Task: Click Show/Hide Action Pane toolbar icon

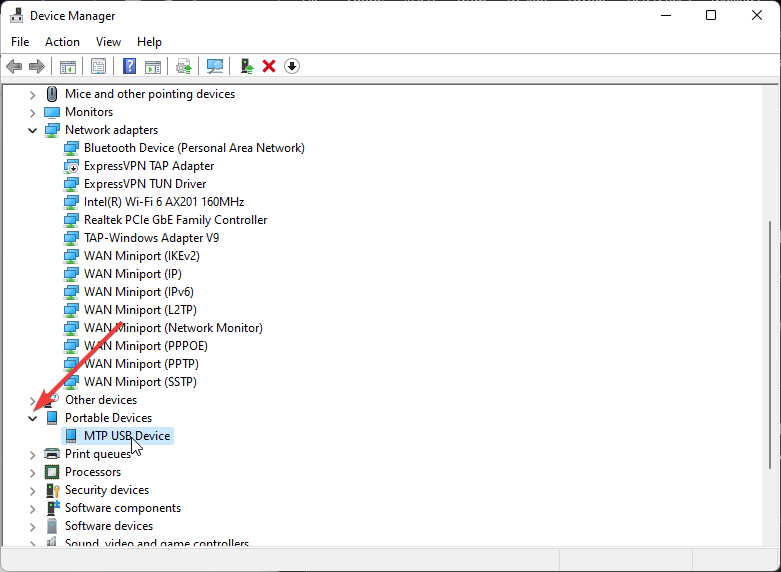Action: click(x=153, y=66)
